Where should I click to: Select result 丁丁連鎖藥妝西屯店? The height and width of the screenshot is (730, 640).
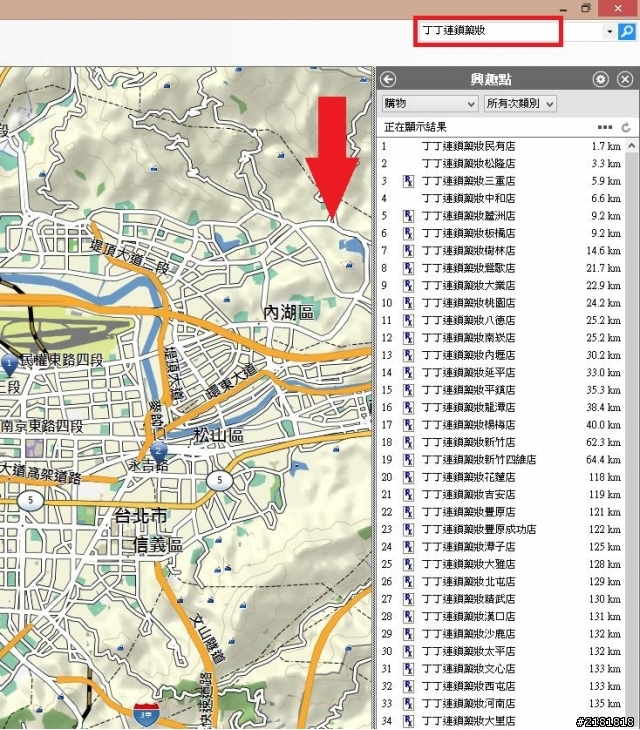tap(500, 686)
